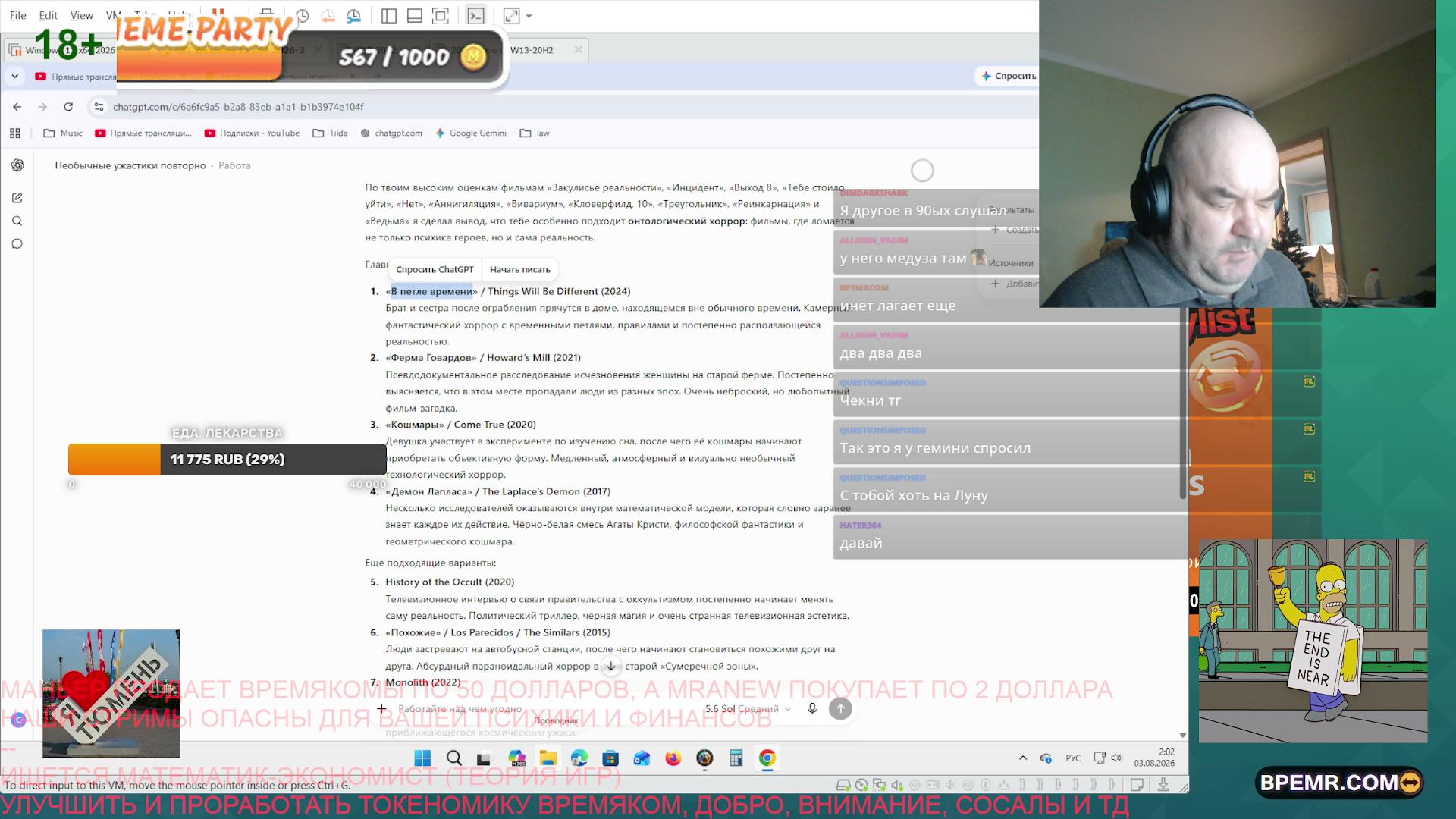The width and height of the screenshot is (1456, 819).
Task: Expand the law bookmarks folder
Action: (535, 133)
